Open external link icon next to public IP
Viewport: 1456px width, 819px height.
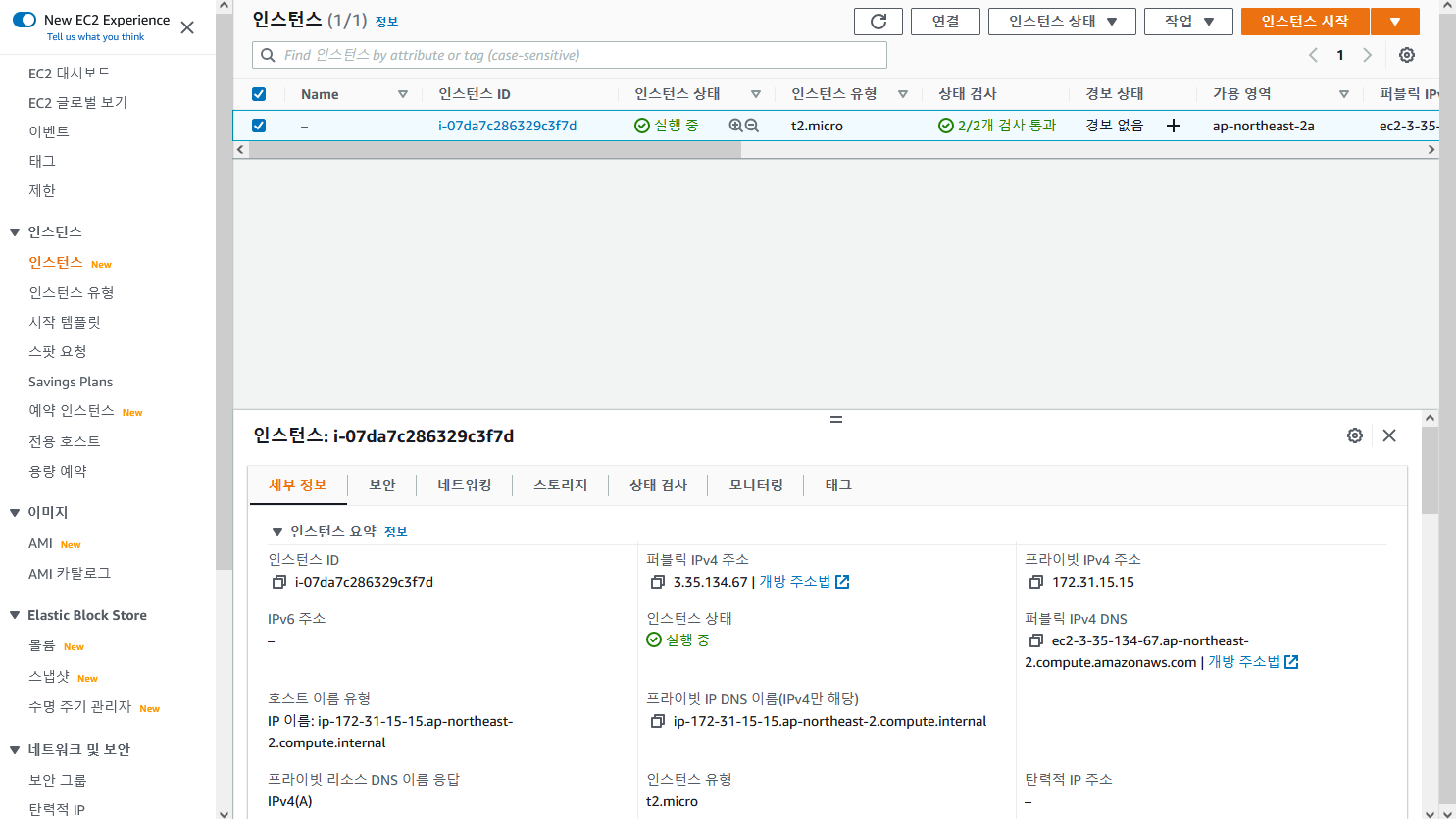(x=842, y=582)
